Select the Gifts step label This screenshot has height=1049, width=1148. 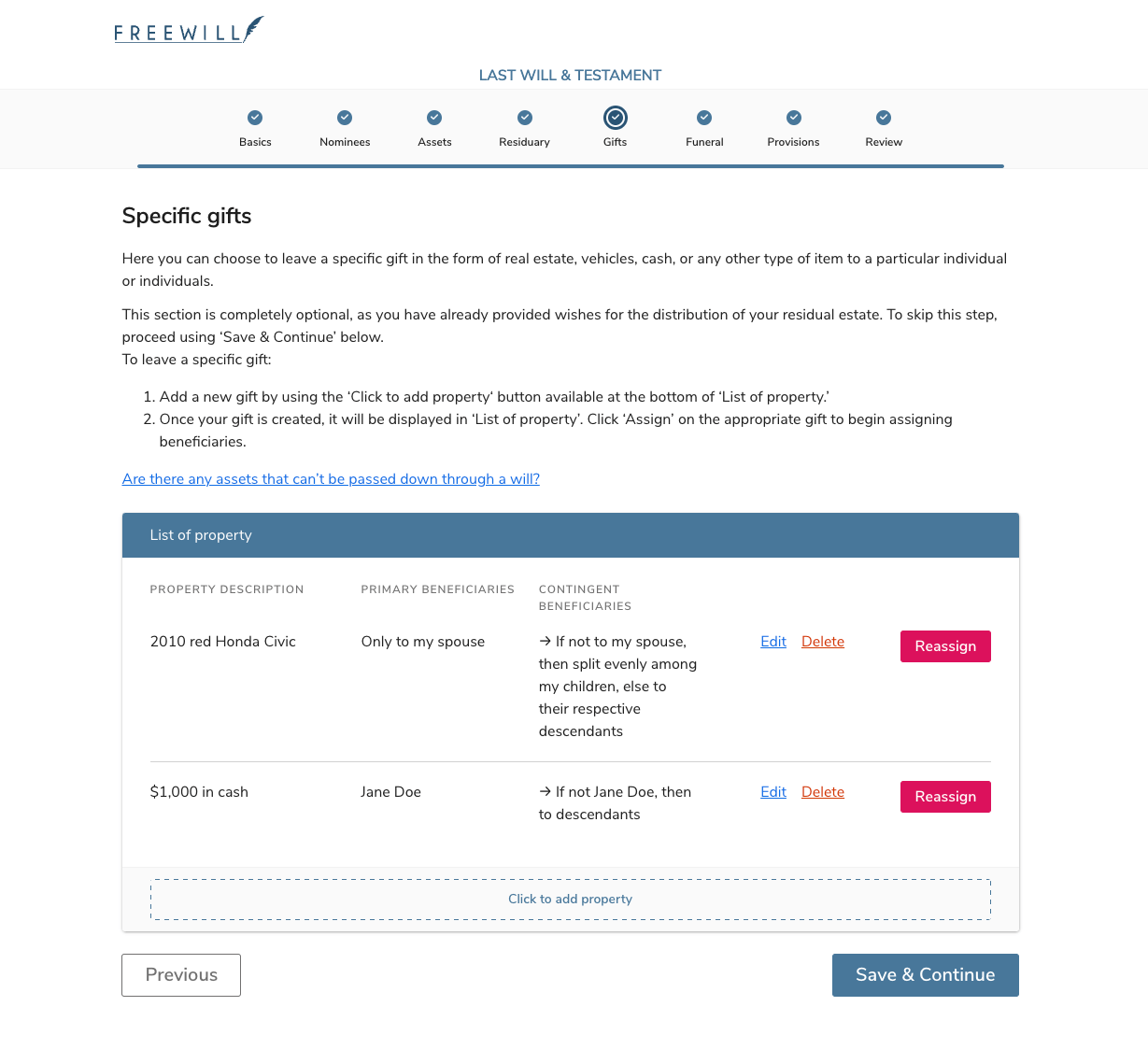click(615, 142)
